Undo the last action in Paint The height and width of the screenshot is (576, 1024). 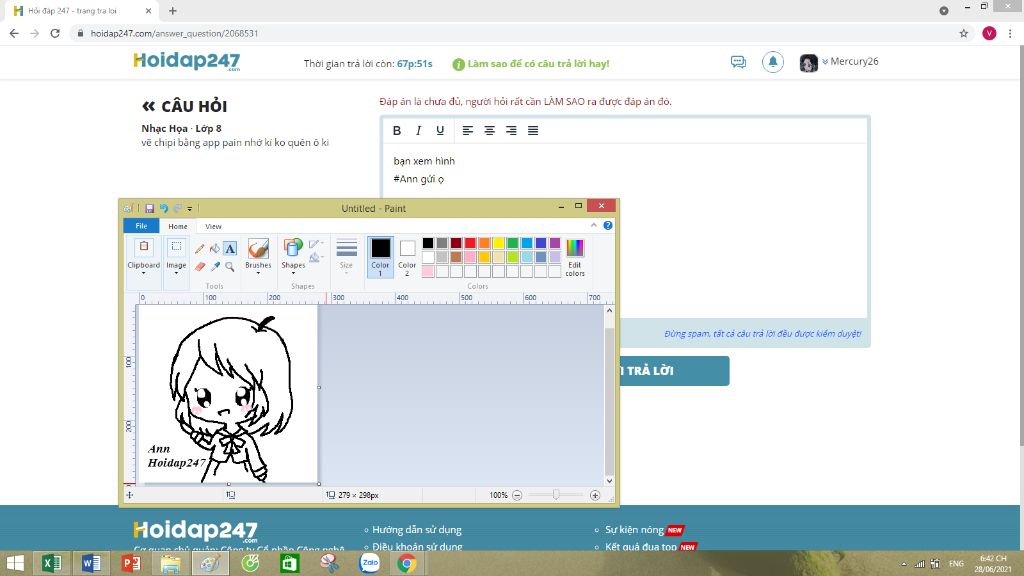[x=163, y=208]
